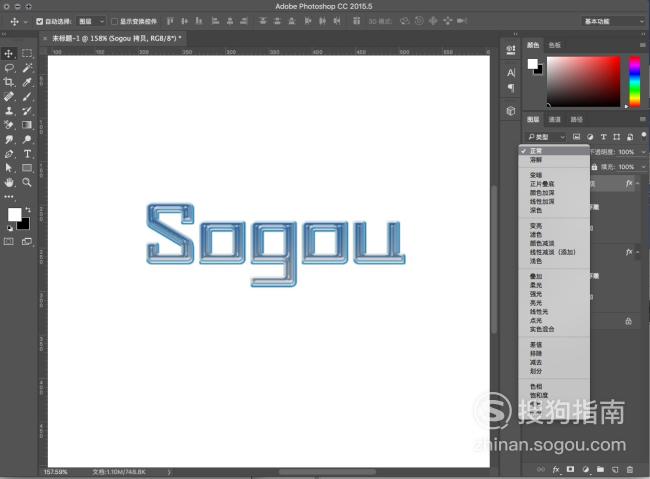
Task: Click the add layer style fx button
Action: (556, 469)
